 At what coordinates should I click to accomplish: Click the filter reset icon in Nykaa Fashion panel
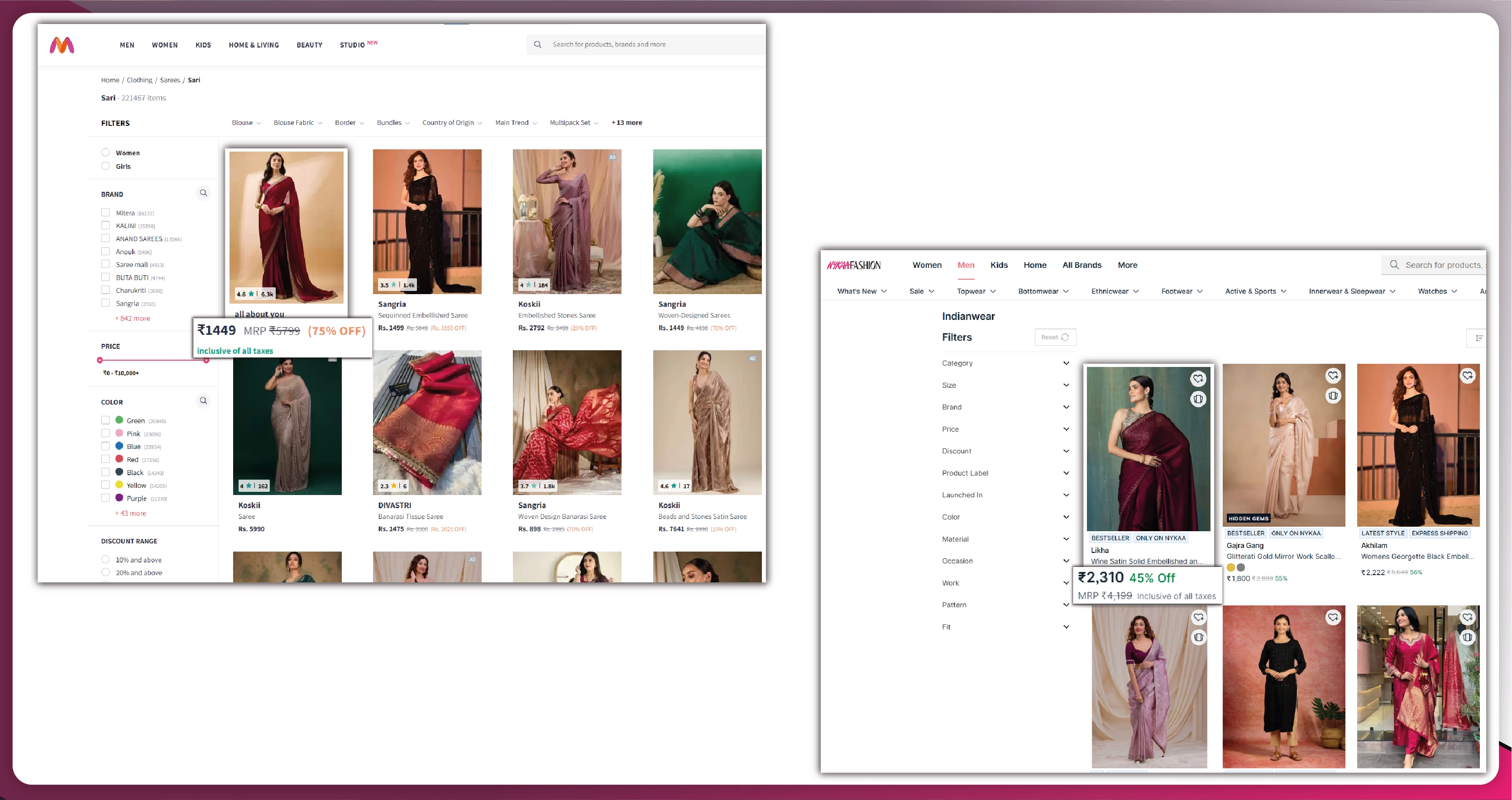click(1062, 337)
